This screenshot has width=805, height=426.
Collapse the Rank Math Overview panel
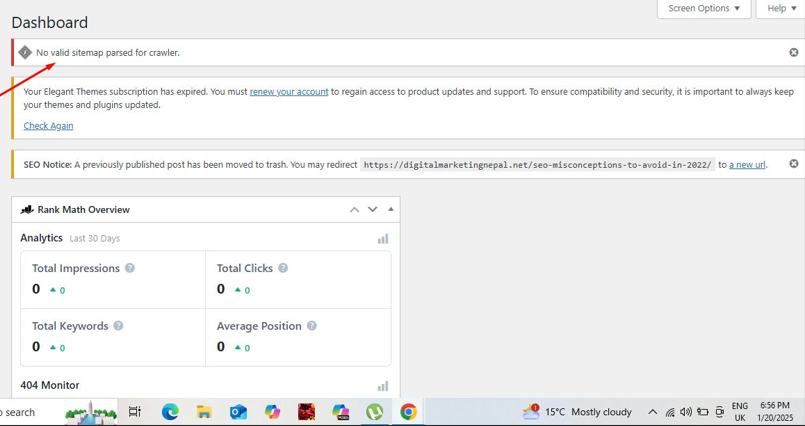pyautogui.click(x=391, y=210)
